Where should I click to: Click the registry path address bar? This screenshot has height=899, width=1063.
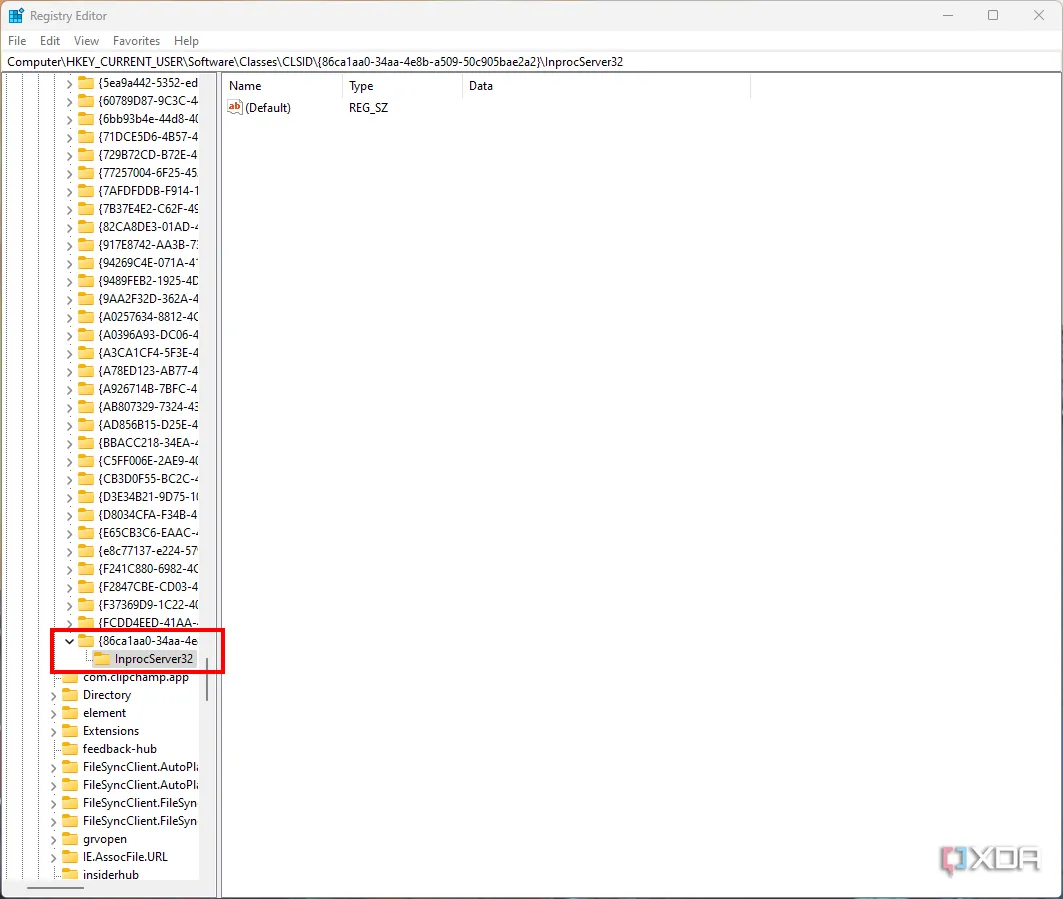click(532, 62)
